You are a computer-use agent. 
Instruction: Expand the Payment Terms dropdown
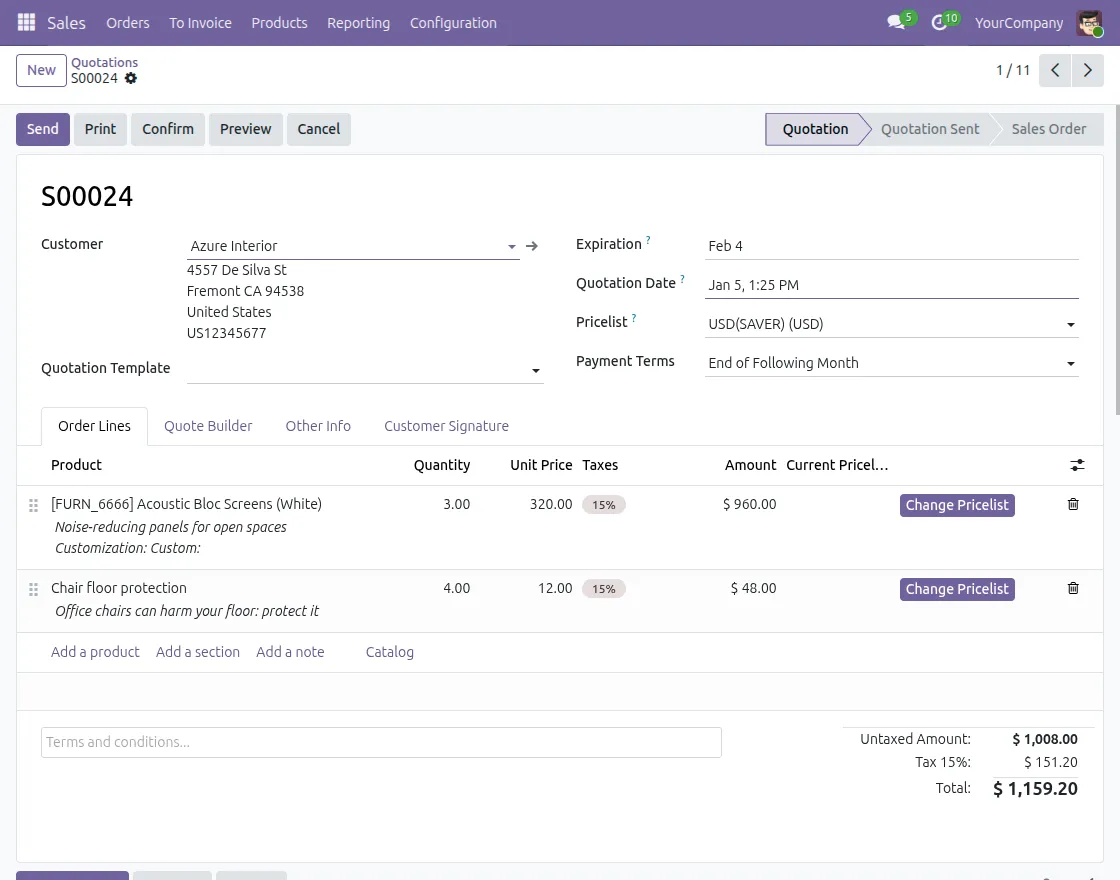1070,364
